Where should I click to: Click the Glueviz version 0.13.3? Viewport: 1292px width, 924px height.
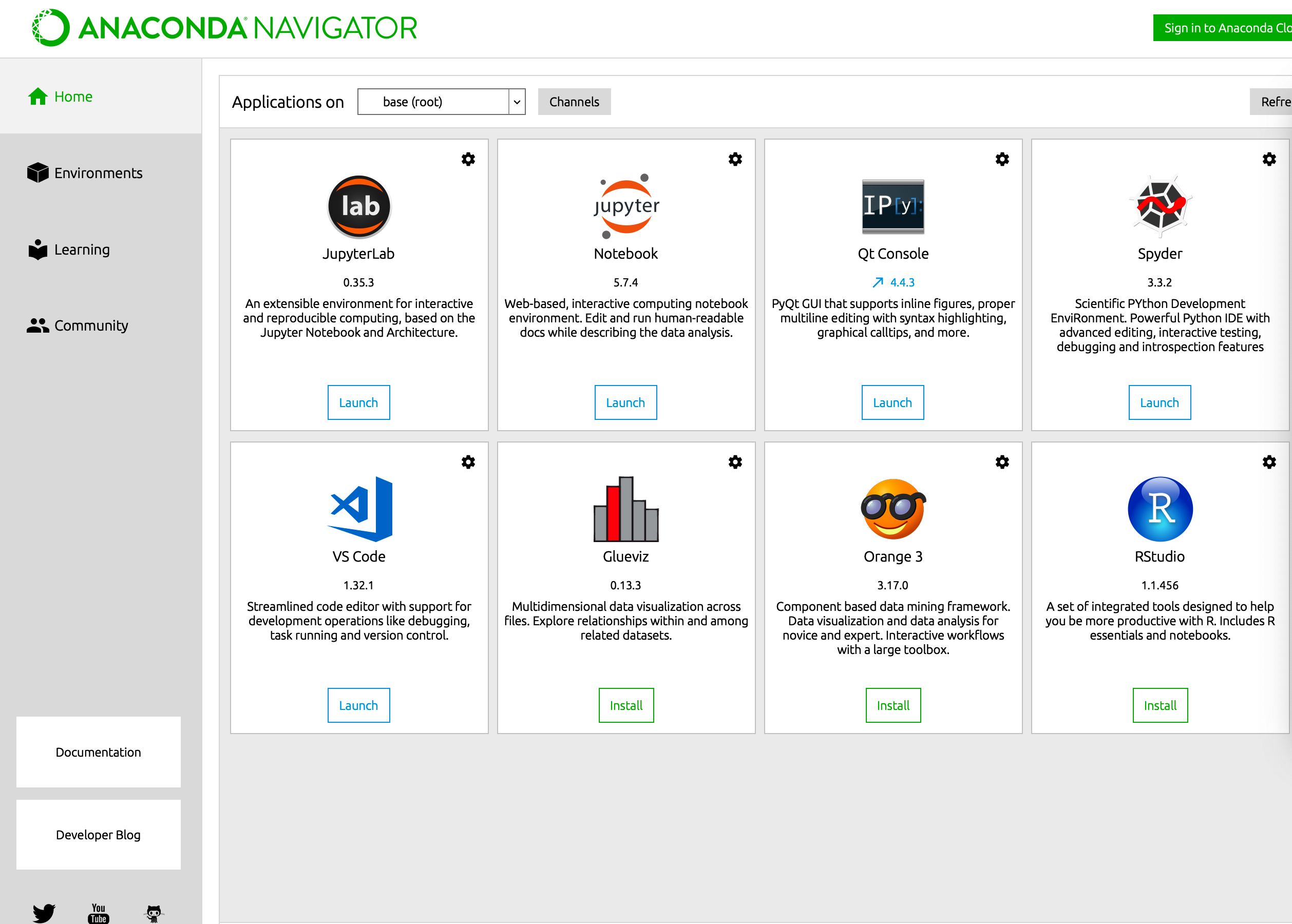coord(625,586)
